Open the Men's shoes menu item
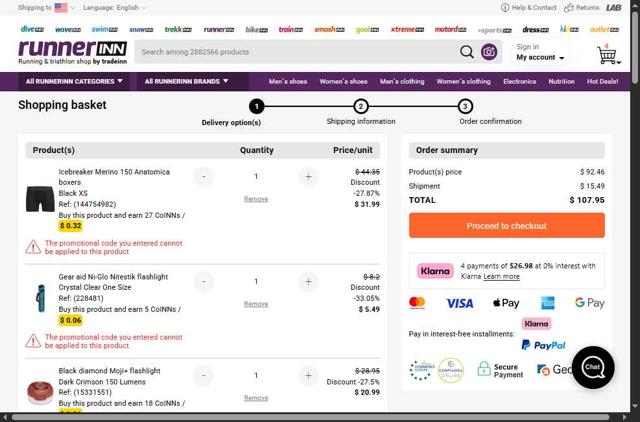640x422 pixels. click(288, 81)
